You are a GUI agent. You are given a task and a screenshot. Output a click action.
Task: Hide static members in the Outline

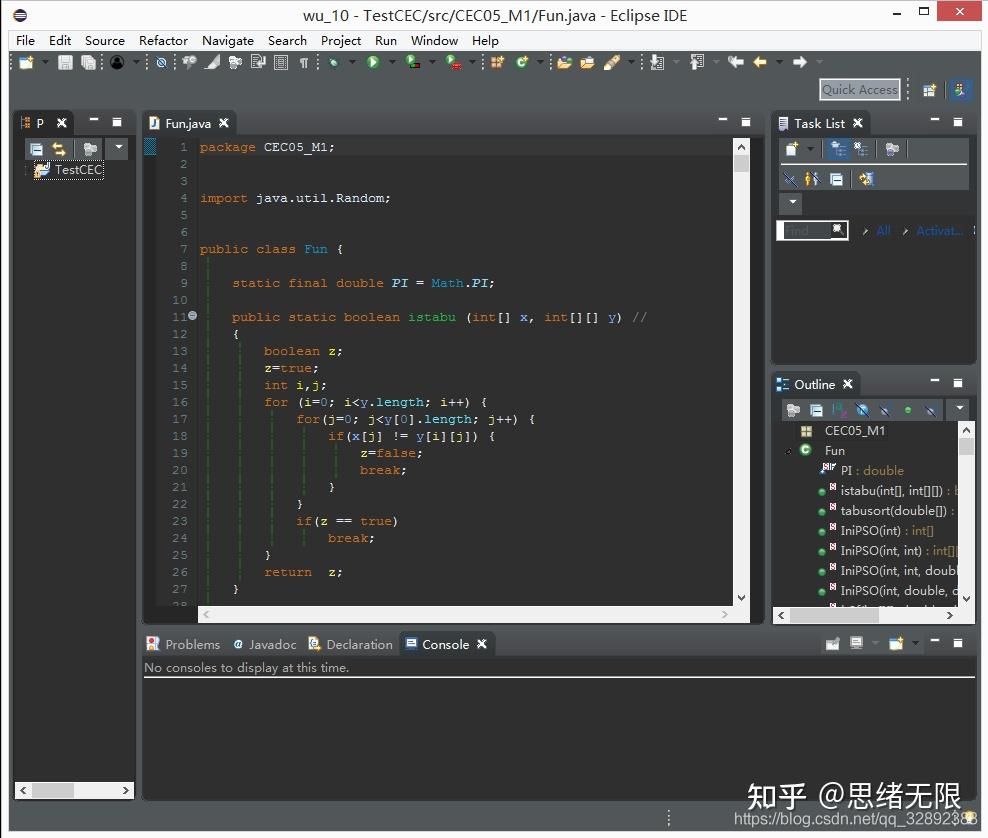tap(885, 410)
